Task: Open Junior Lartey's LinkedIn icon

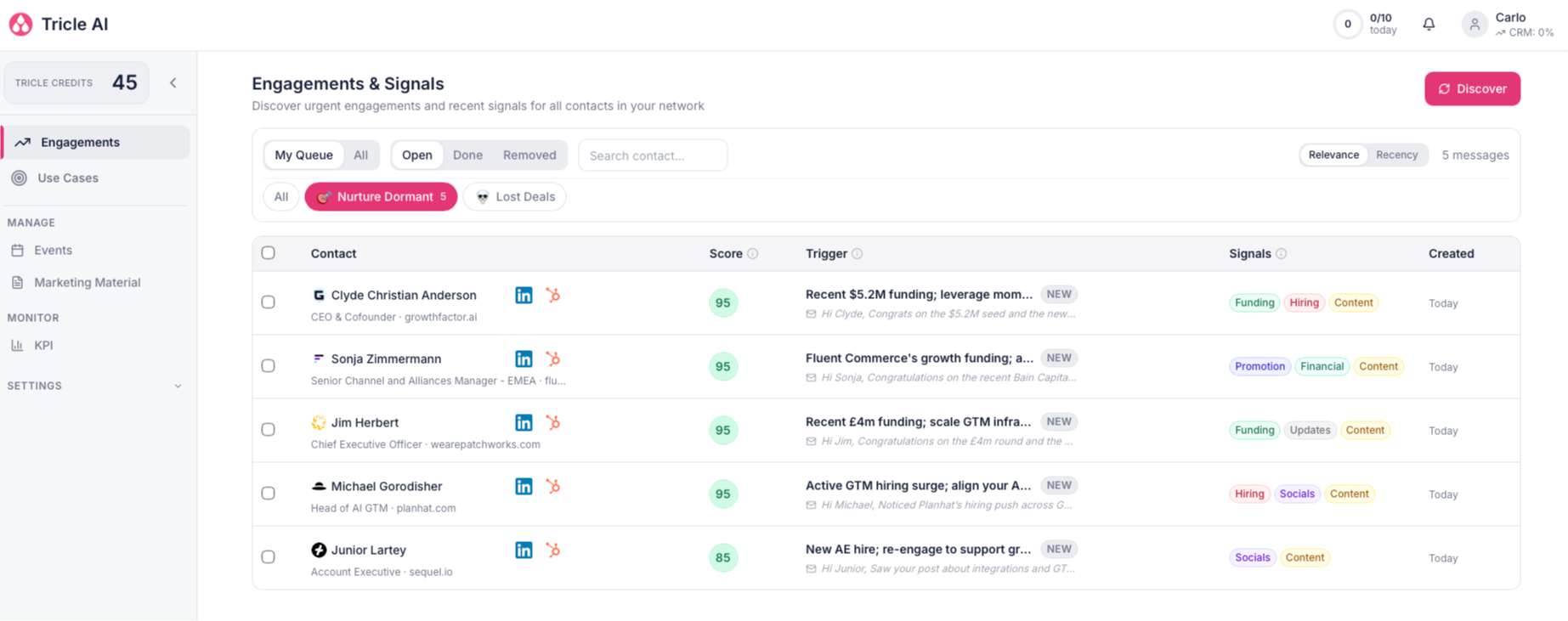Action: 524,550
